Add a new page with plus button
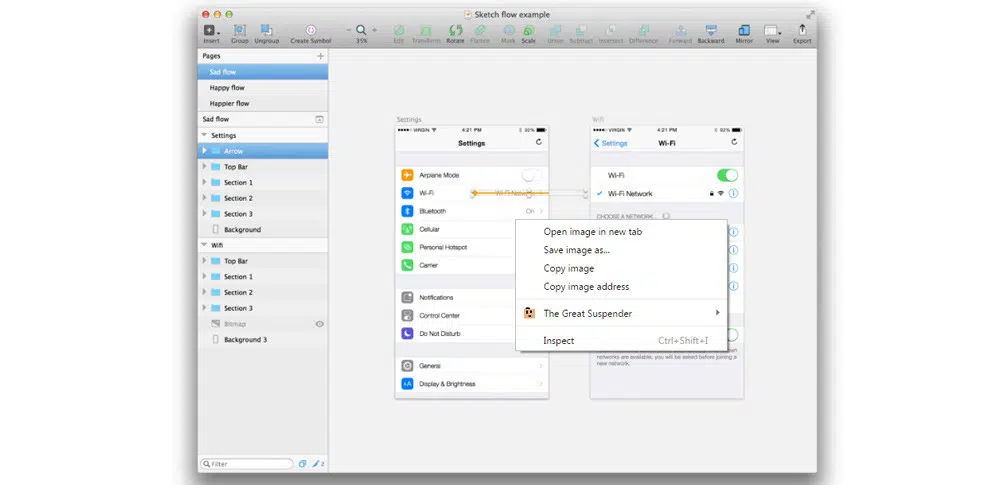Image resolution: width=1000 pixels, height=485 pixels. (x=320, y=56)
